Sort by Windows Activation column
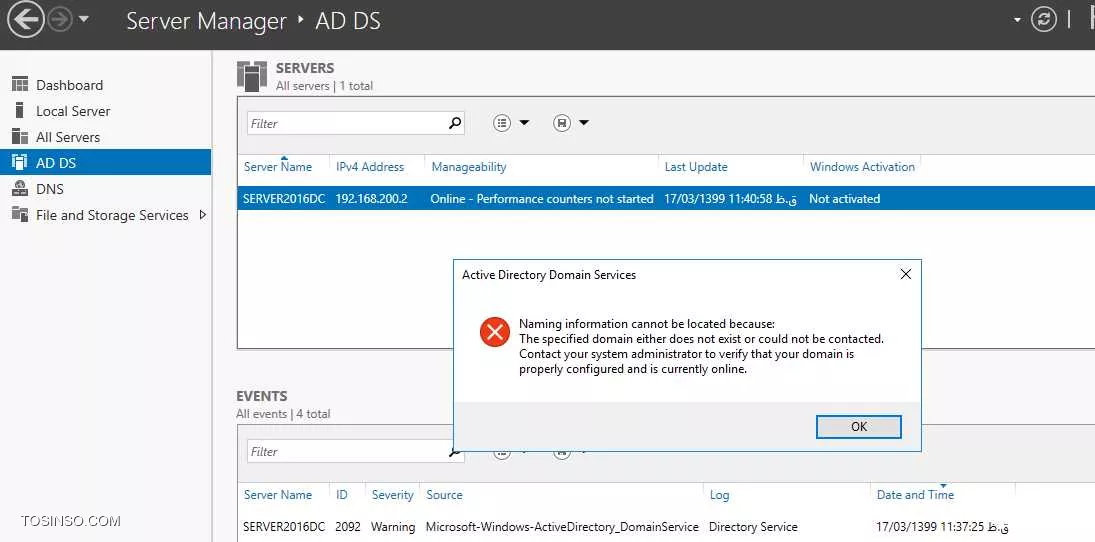Image resolution: width=1095 pixels, height=542 pixels. point(862,167)
